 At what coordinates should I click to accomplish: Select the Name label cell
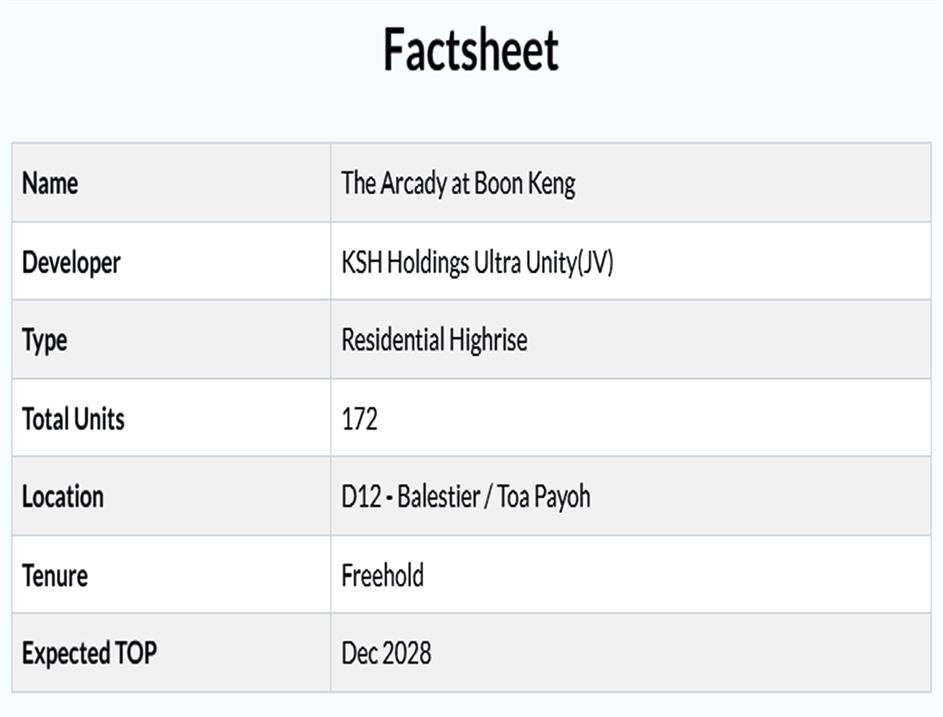pos(50,183)
